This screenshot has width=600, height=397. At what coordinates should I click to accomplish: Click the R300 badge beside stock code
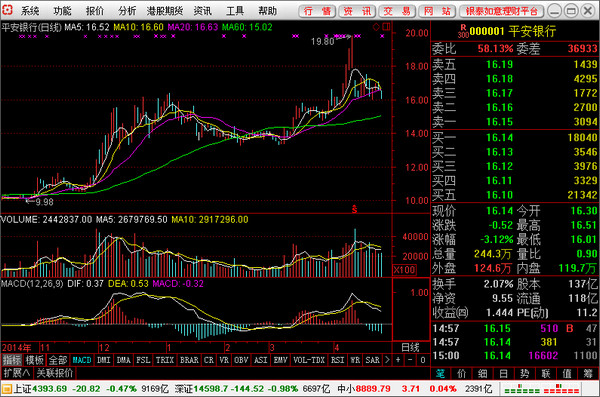click(463, 31)
